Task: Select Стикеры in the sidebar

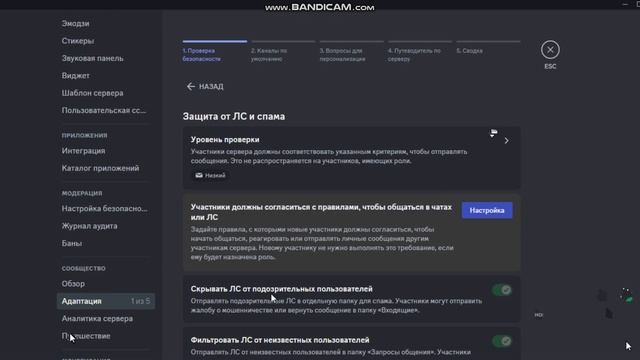Action: coord(78,41)
